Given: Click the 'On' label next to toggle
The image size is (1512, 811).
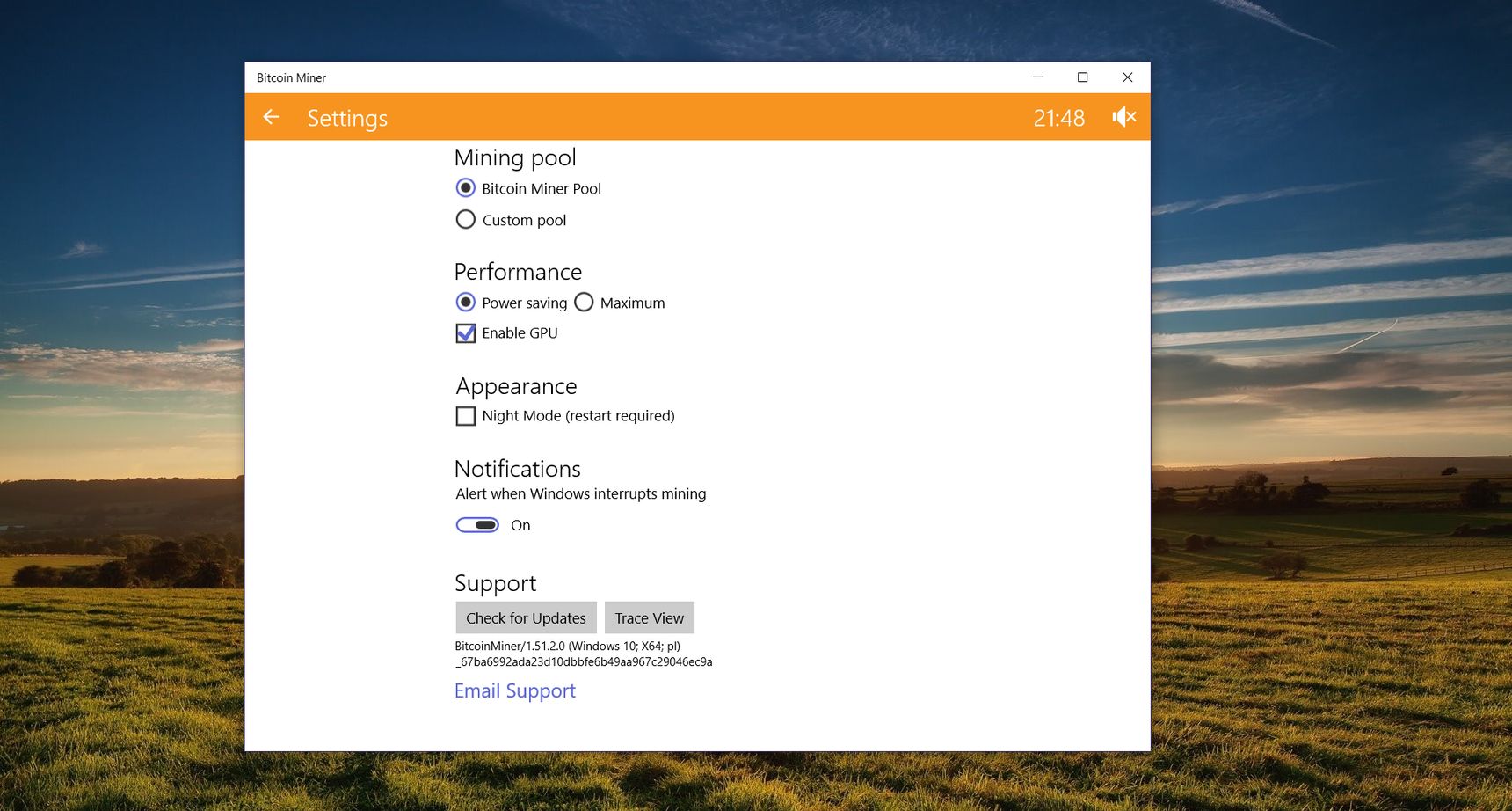Looking at the screenshot, I should point(520,525).
